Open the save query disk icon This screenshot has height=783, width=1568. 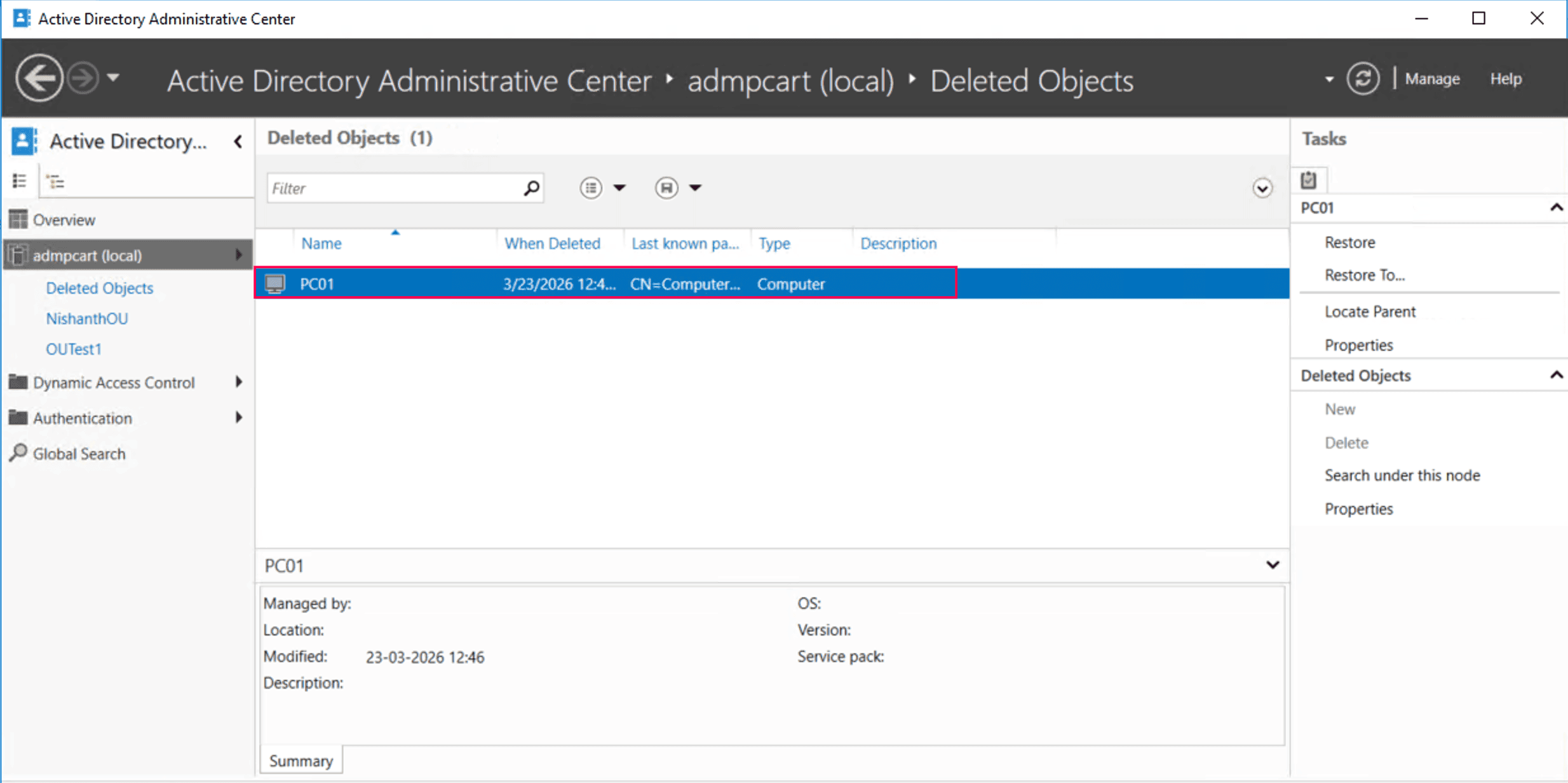coord(666,187)
